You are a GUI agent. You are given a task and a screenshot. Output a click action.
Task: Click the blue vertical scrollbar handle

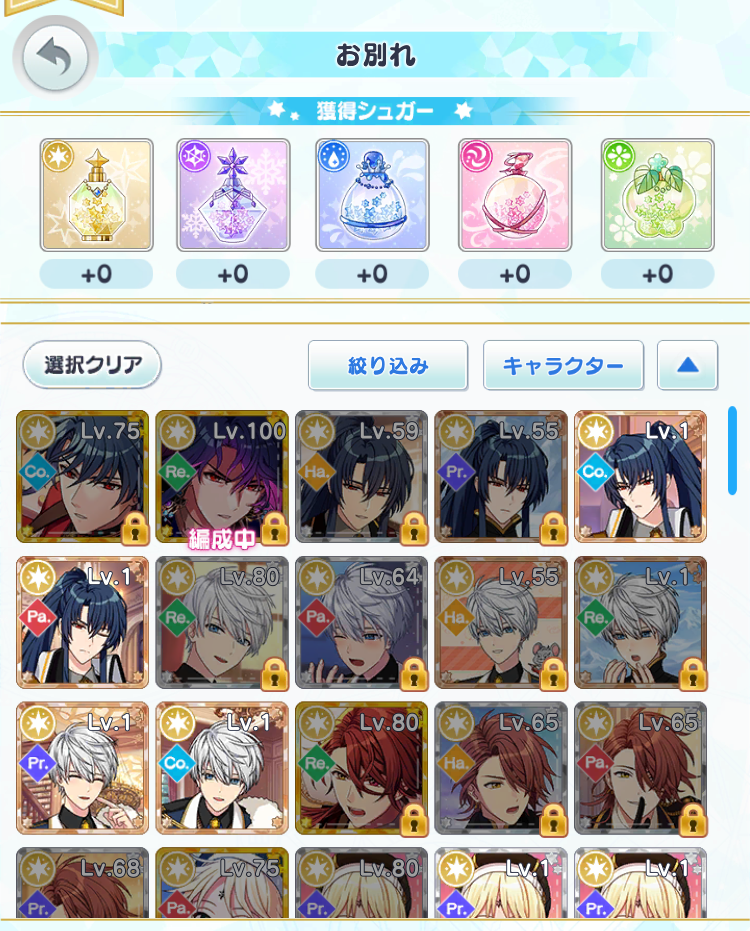pos(732,450)
